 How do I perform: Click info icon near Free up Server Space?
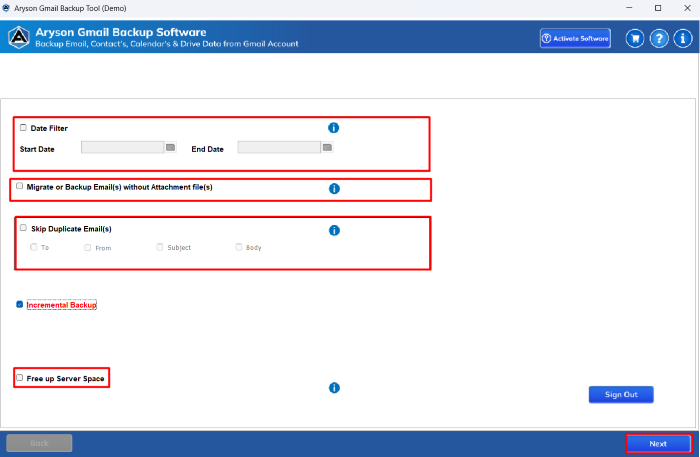[x=334, y=388]
